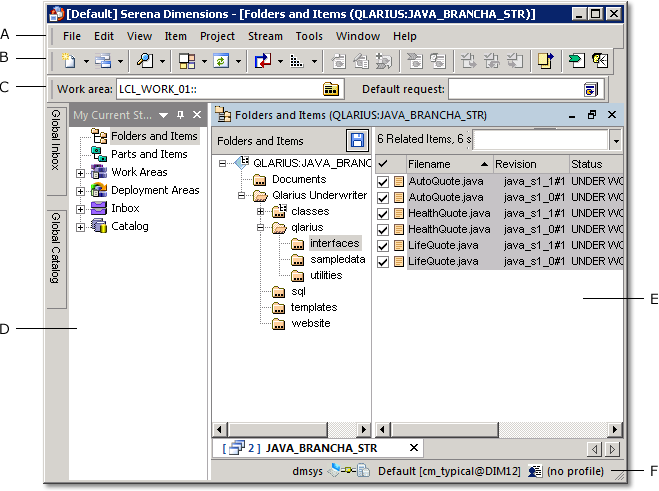Uncheck the first AutoQuote.java row checkbox
This screenshot has width=659, height=491.
[x=384, y=181]
